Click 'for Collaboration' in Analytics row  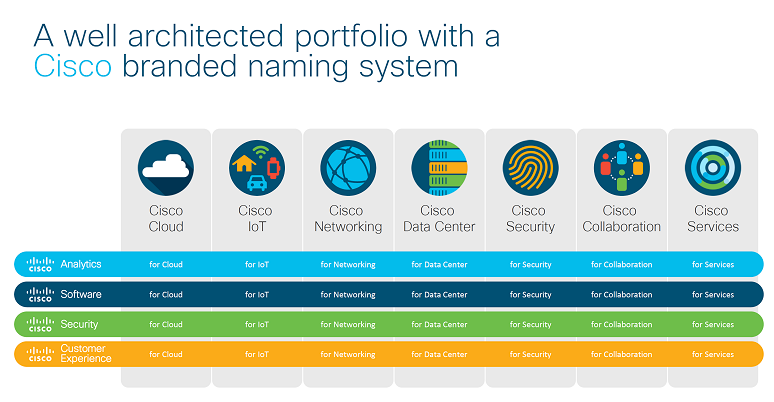[622, 265]
